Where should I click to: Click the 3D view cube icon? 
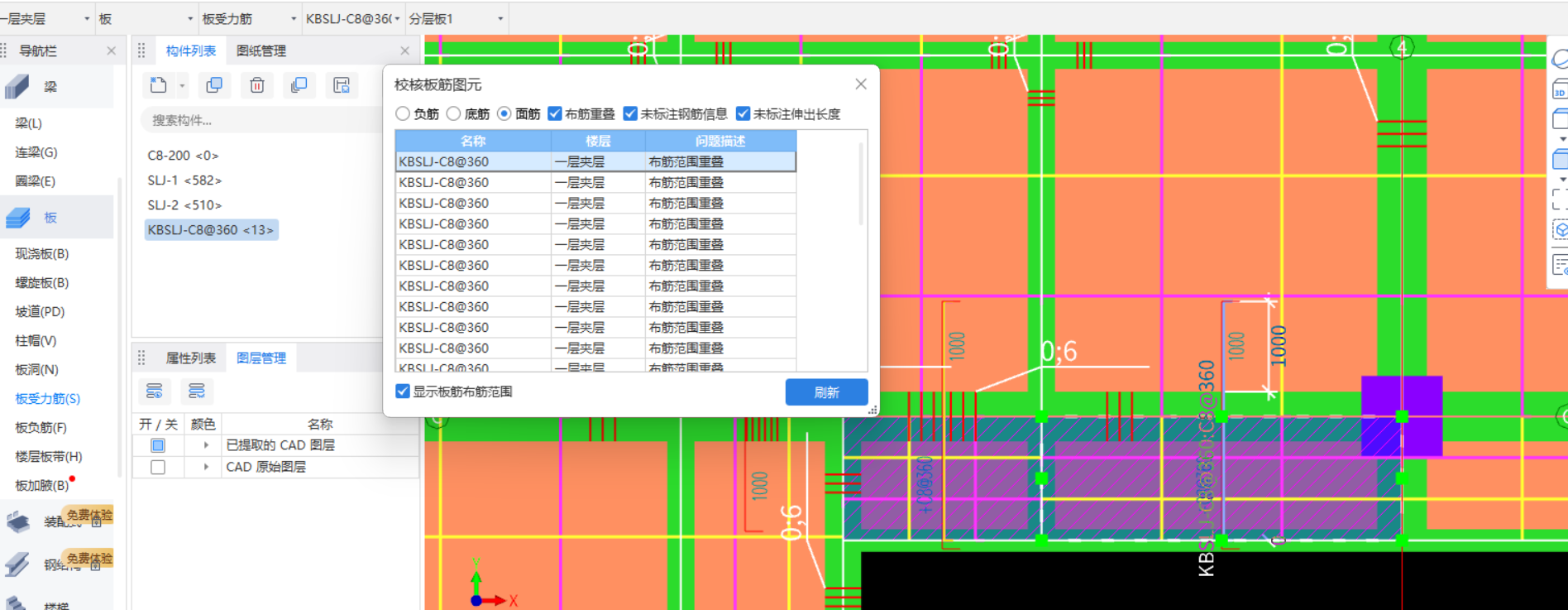[x=1559, y=89]
